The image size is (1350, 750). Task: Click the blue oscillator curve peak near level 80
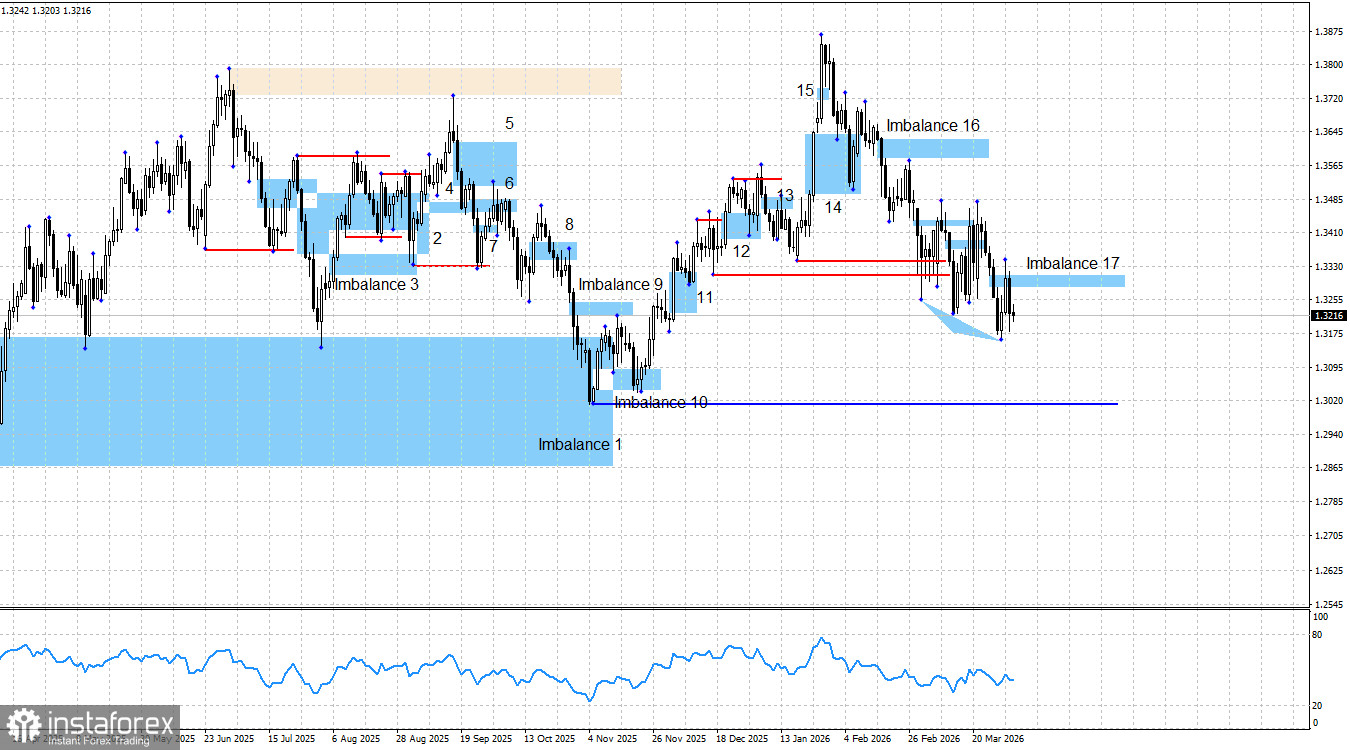pos(822,636)
